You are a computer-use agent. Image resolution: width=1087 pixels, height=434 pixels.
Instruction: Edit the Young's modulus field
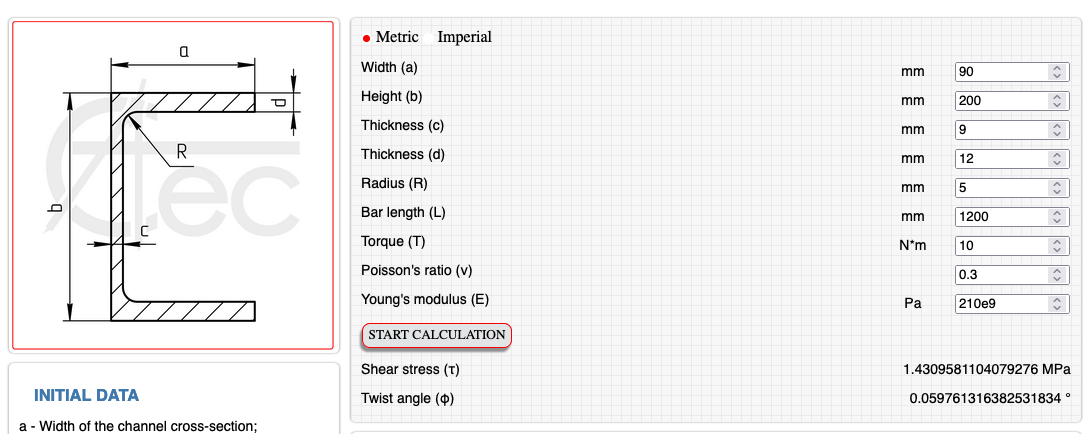click(x=1001, y=304)
